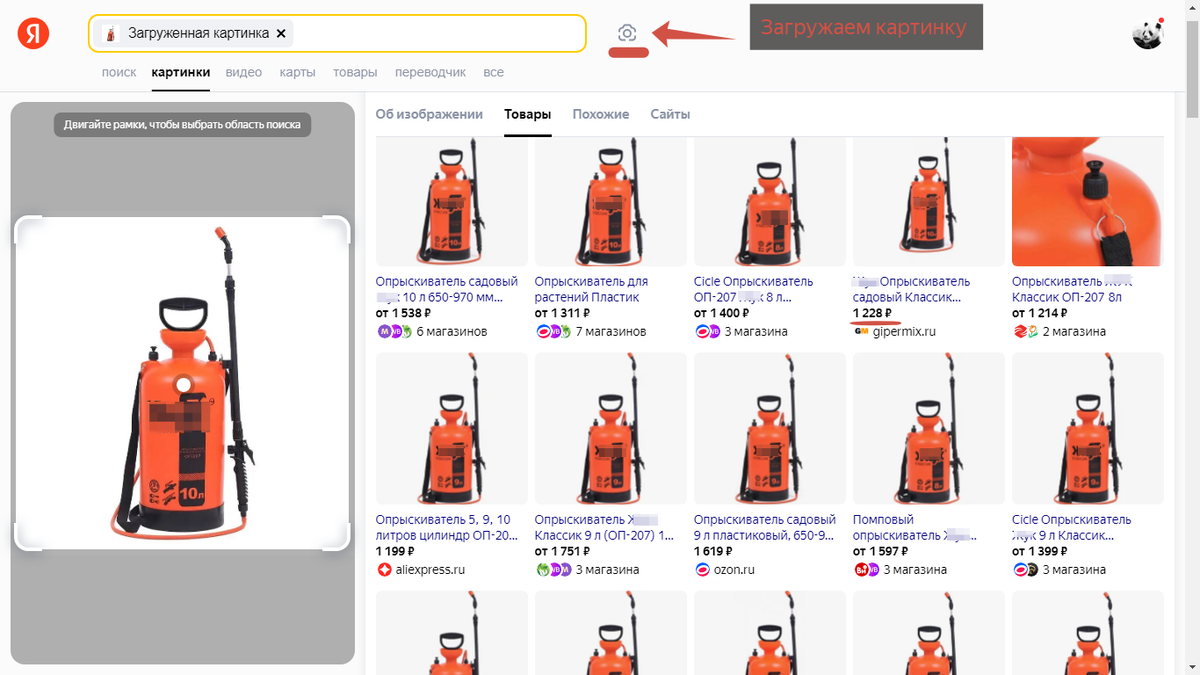The image size is (1200, 675).
Task: Open the товары search tab
Action: 355,72
